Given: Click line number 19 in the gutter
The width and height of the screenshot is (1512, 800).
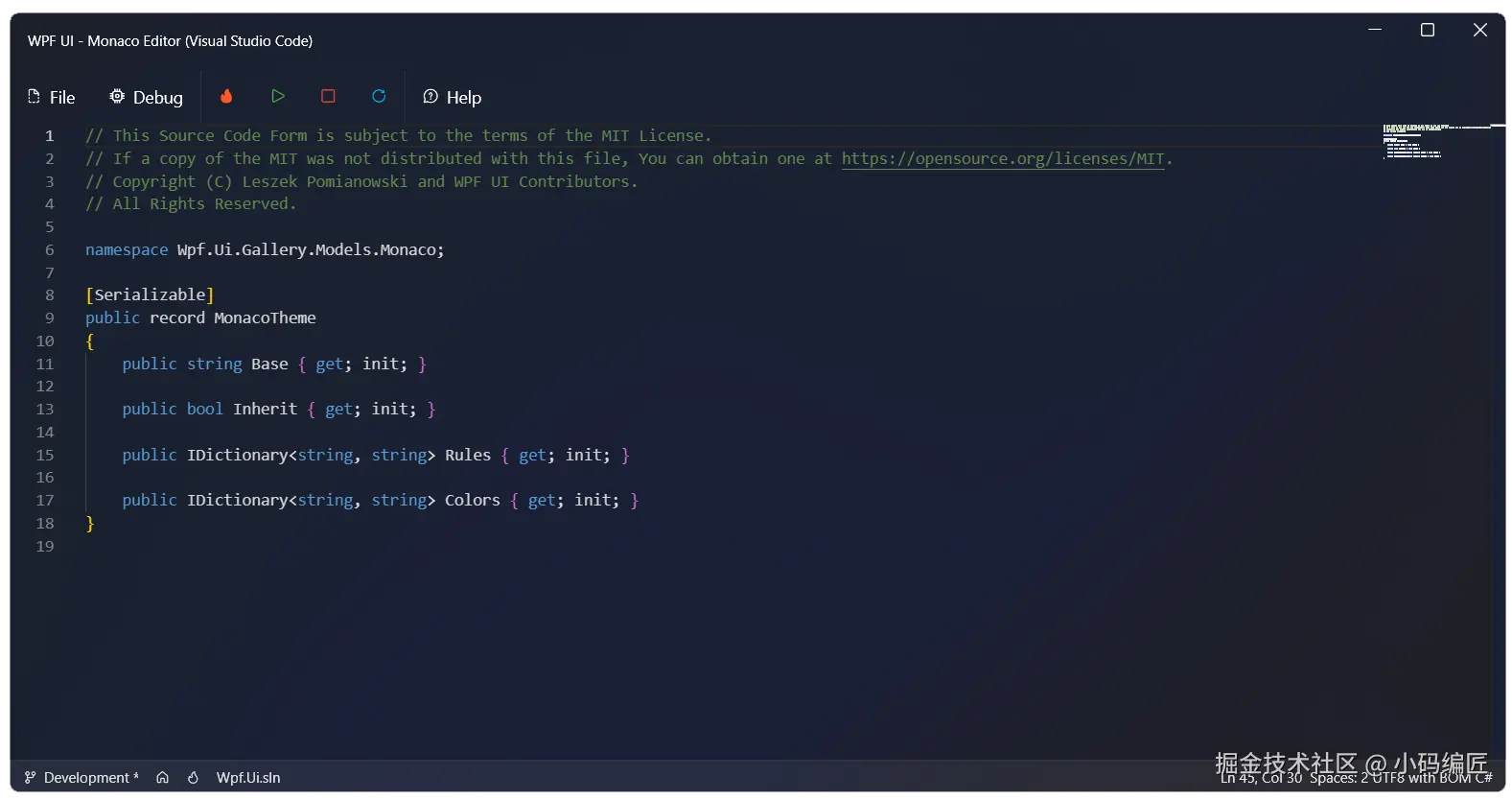Looking at the screenshot, I should point(45,546).
